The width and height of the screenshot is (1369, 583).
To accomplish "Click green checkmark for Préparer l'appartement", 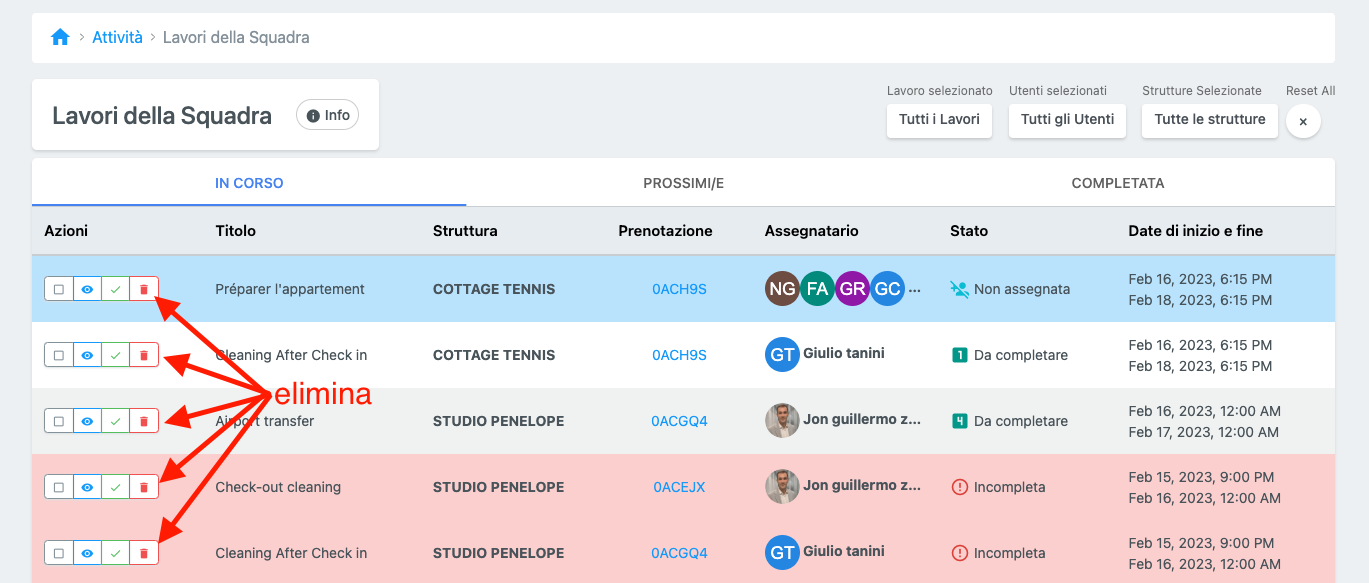I will pos(116,289).
